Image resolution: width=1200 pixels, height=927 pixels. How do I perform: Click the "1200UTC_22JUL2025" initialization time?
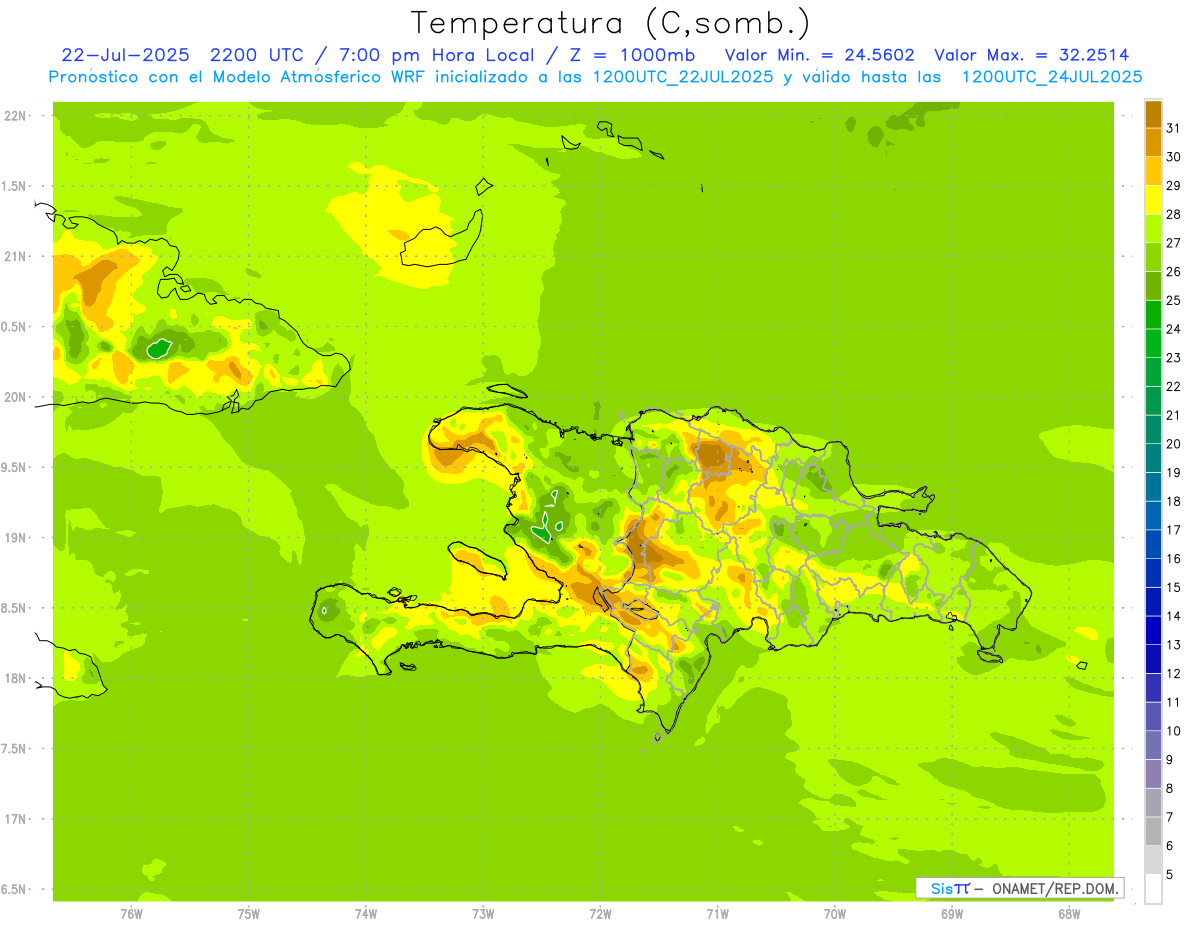(682, 77)
